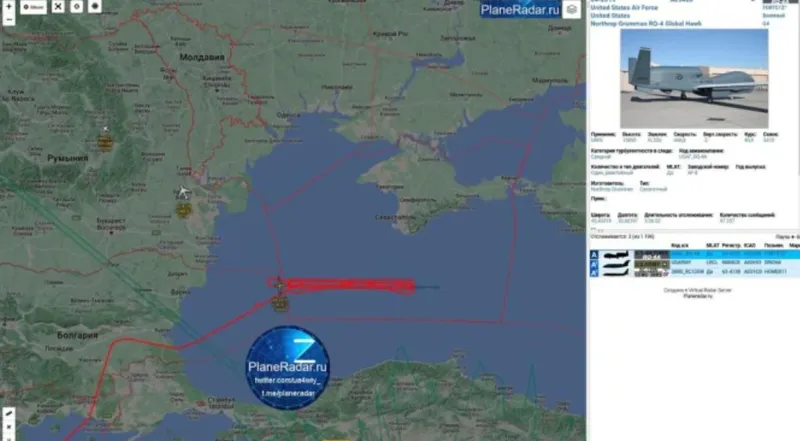Select the second aircraft row in the list
800x441 pixels.
pyautogui.click(x=690, y=262)
